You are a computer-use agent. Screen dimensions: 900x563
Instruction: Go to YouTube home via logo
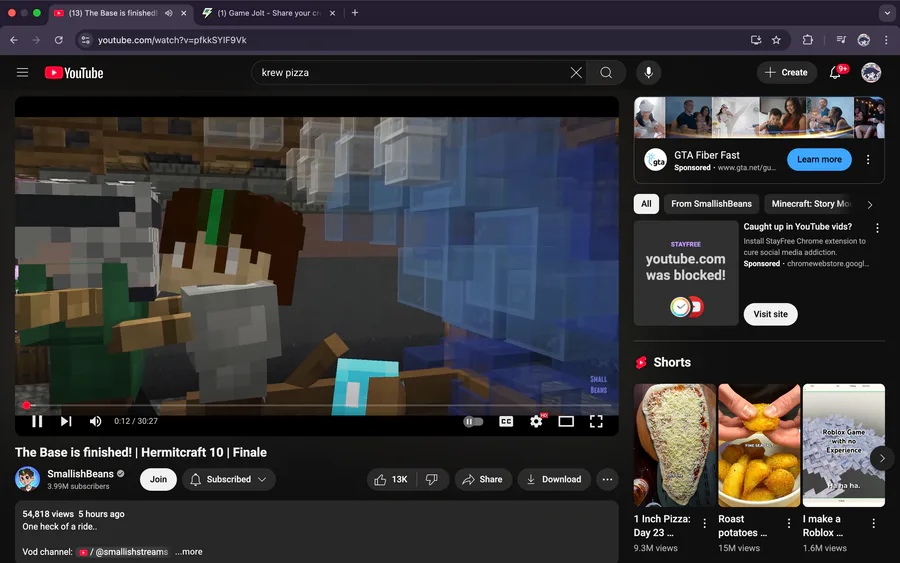pyautogui.click(x=74, y=73)
